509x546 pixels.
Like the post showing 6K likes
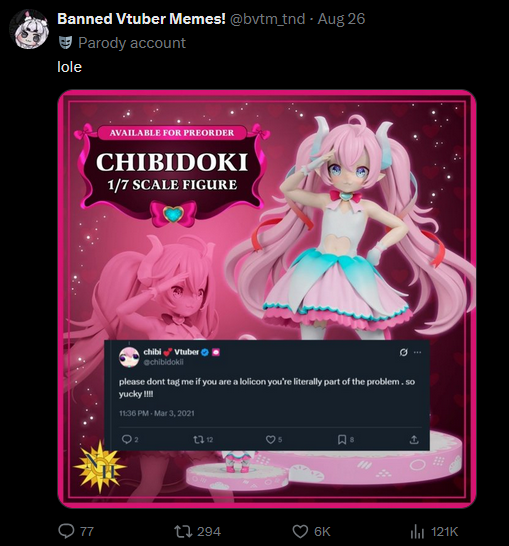300,531
